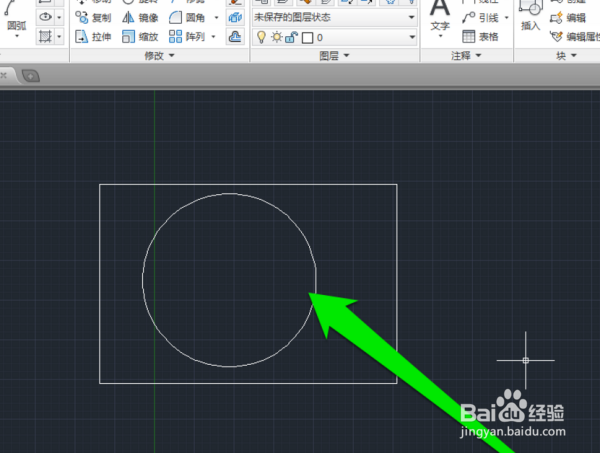Expand the Hatch tool dropdown arrow

coord(59,36)
